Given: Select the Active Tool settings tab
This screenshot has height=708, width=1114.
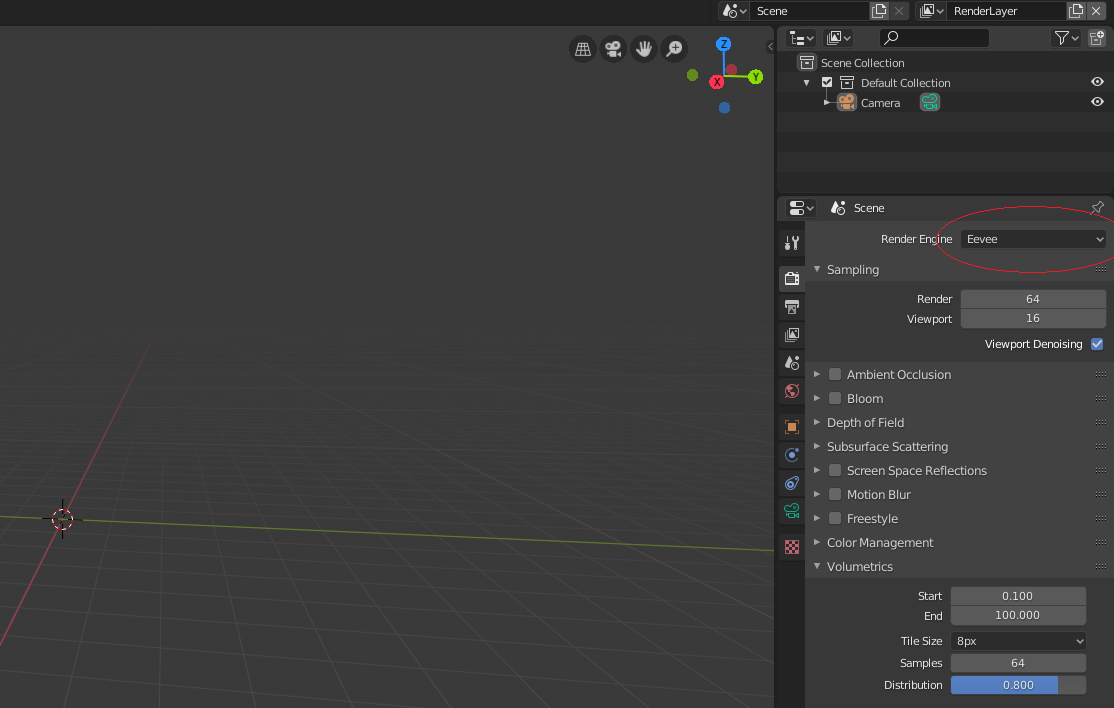Looking at the screenshot, I should tap(791, 243).
